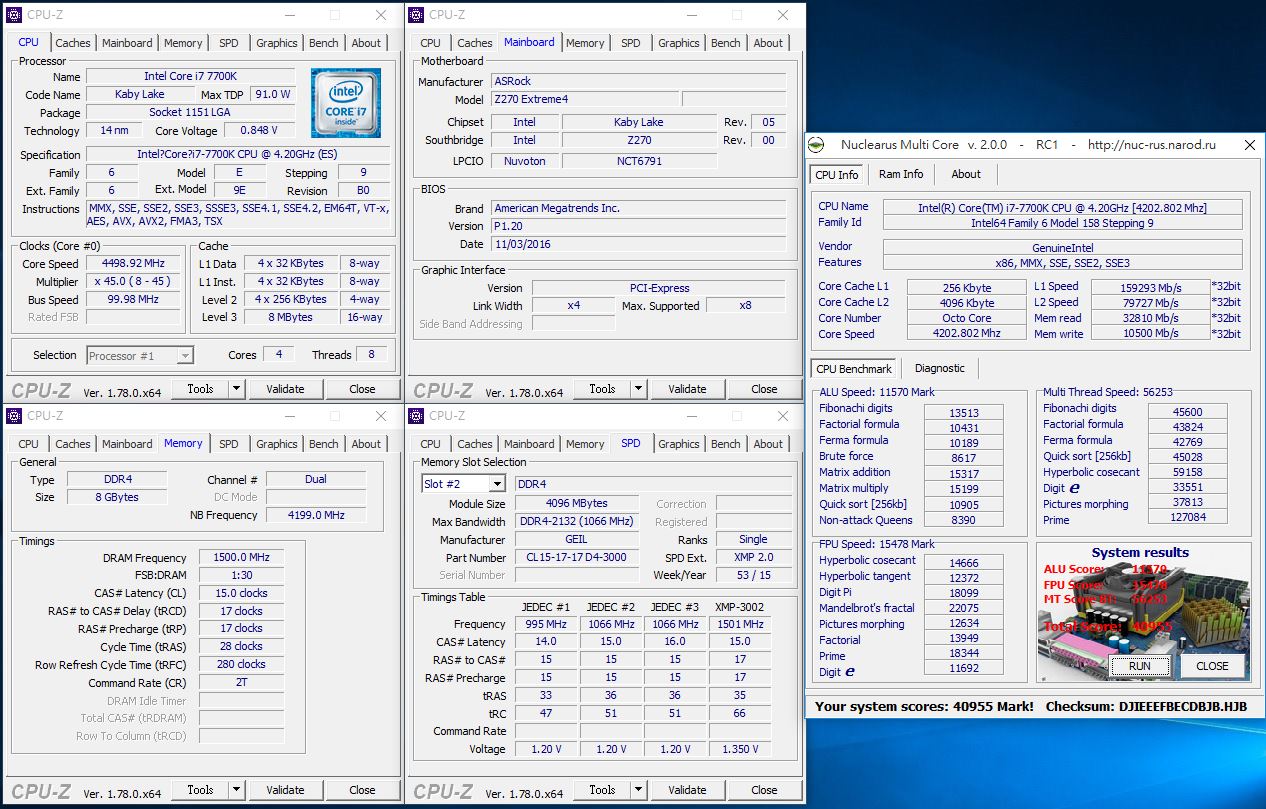Click the Max TDP 91.0 W value

tap(272, 95)
